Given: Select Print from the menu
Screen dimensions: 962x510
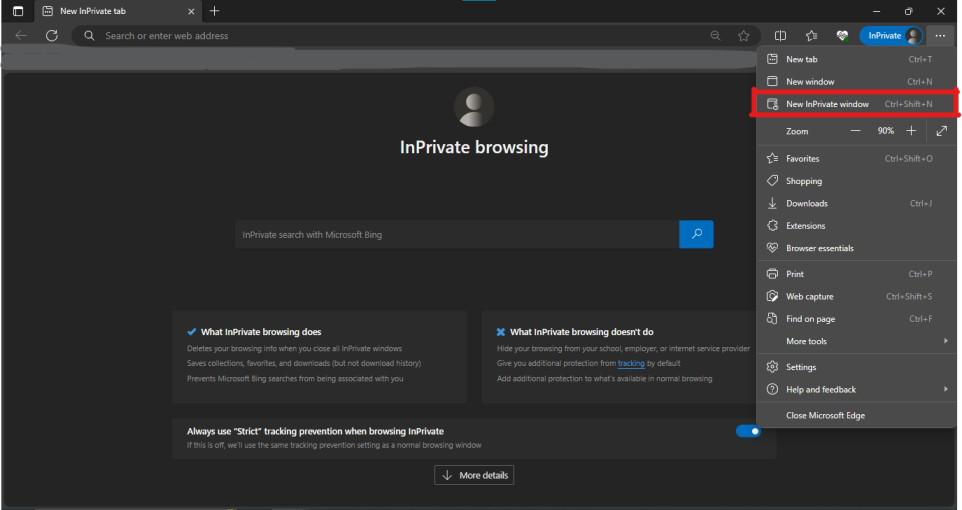Looking at the screenshot, I should pyautogui.click(x=856, y=274).
